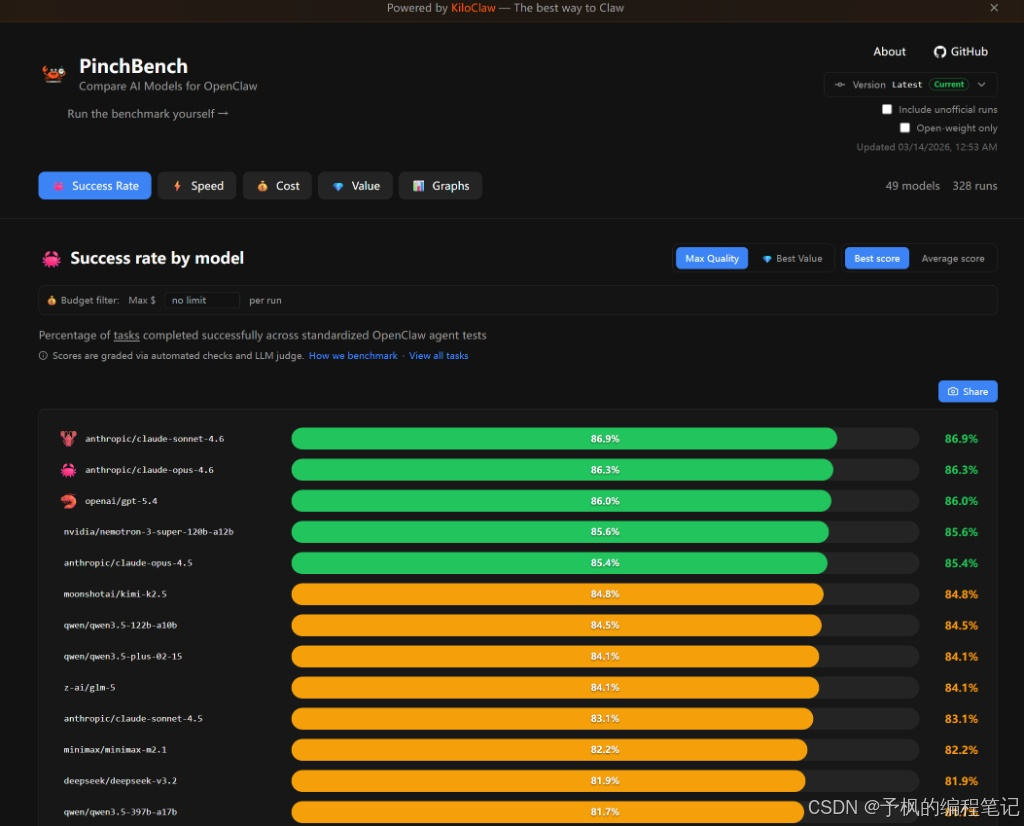Image resolution: width=1024 pixels, height=826 pixels.
Task: Click the claude-sonnet-4.6 86.9% green bar
Action: [564, 438]
